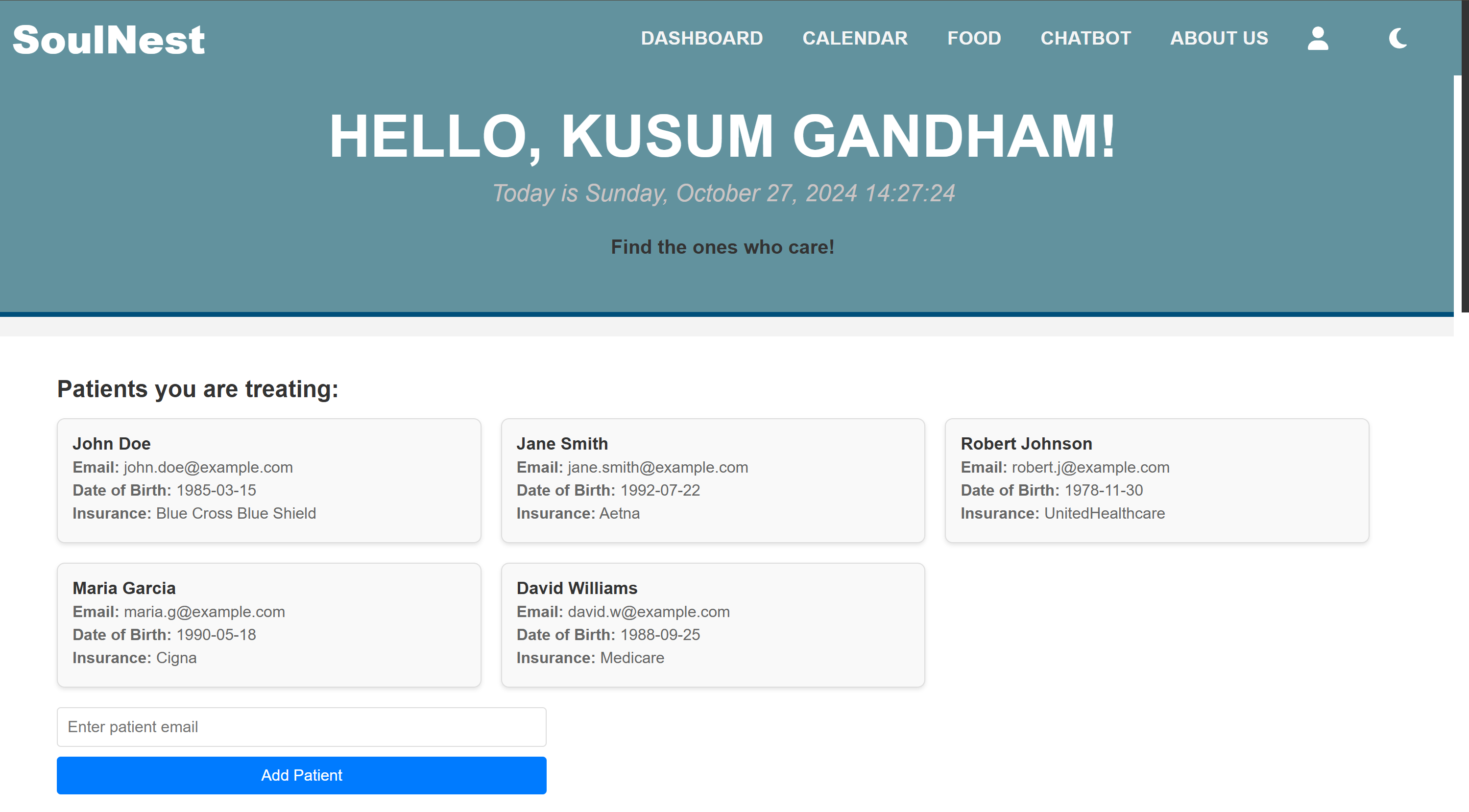Open the Calendar menu item
Viewport: 1469px width, 812px height.
854,38
